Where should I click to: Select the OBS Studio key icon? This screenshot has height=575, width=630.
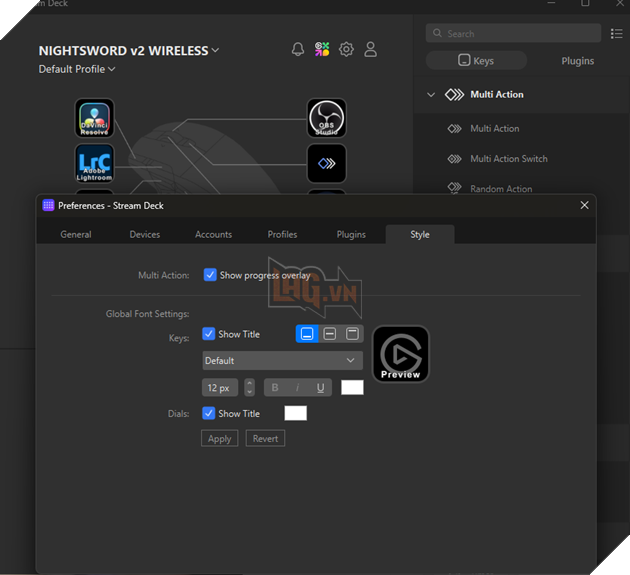[327, 118]
